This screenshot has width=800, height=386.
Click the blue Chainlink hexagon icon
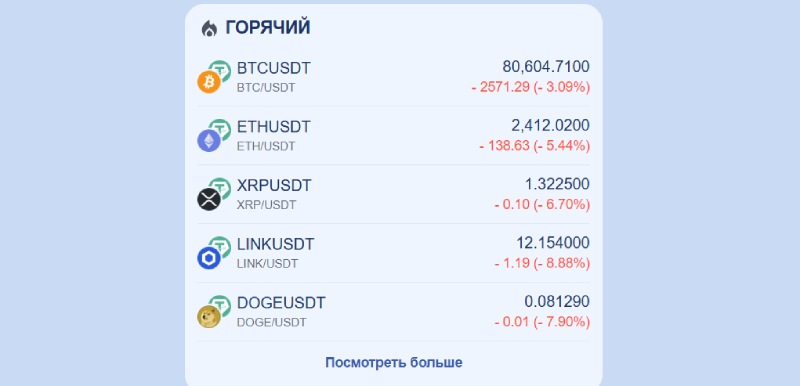[x=209, y=258]
